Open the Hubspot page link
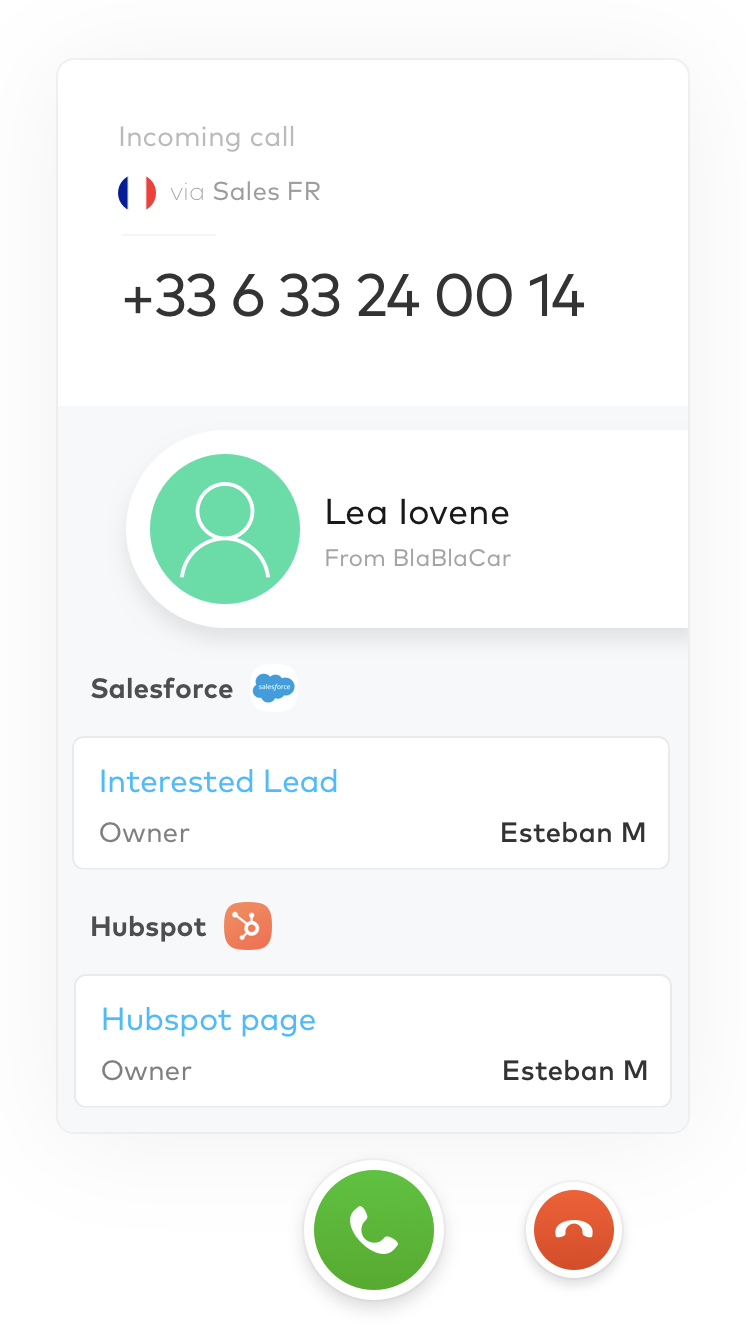 (208, 1019)
